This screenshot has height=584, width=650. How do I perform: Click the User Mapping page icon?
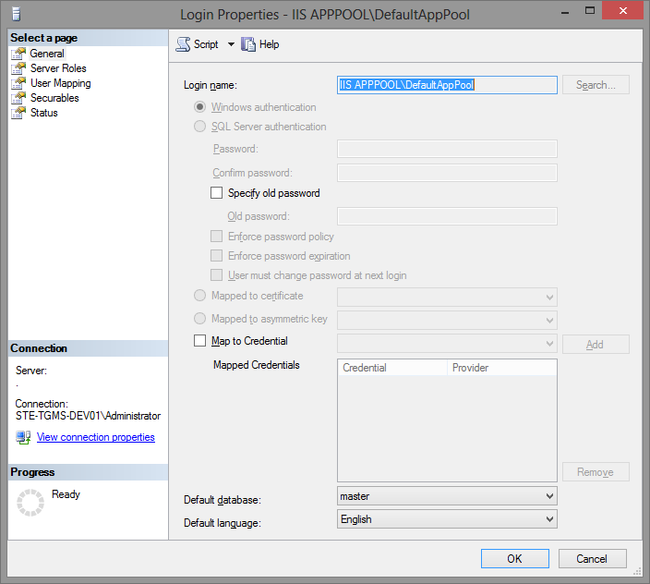click(18, 83)
